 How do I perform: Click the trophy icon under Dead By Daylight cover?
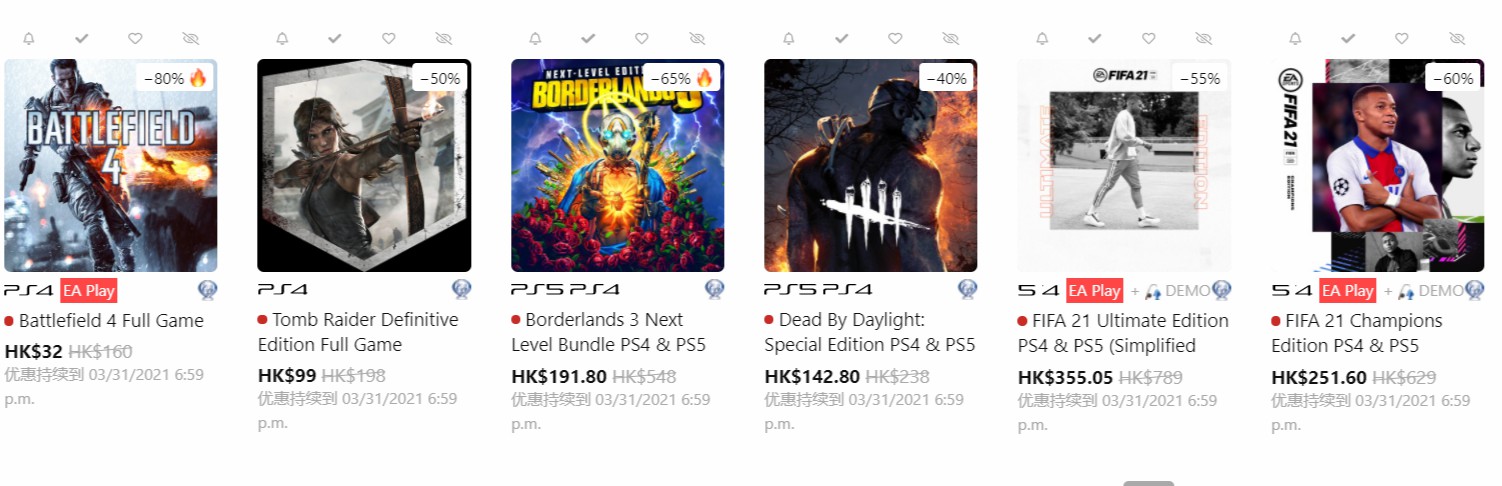[967, 290]
